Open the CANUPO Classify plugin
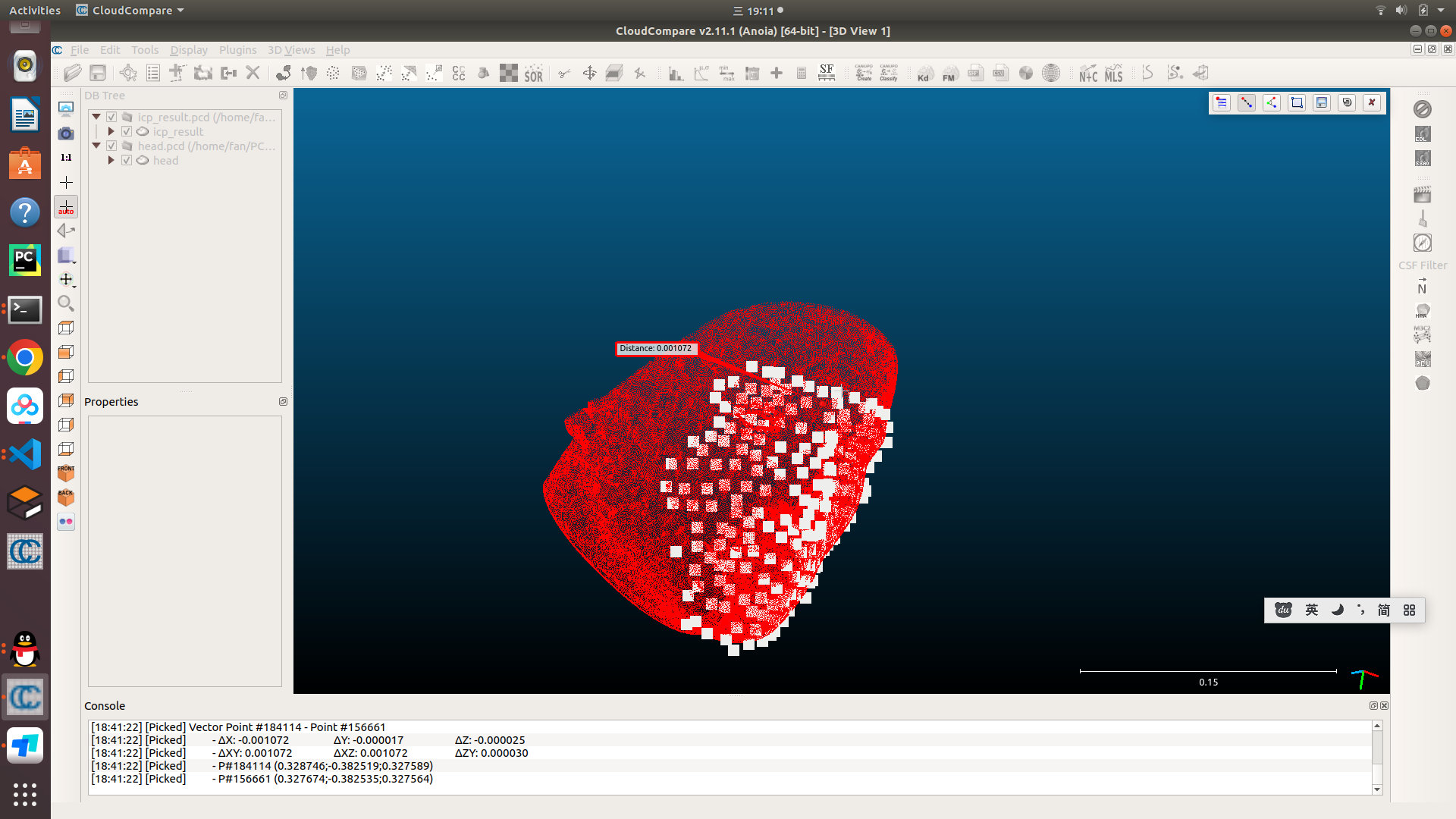The width and height of the screenshot is (1456, 819). click(889, 73)
